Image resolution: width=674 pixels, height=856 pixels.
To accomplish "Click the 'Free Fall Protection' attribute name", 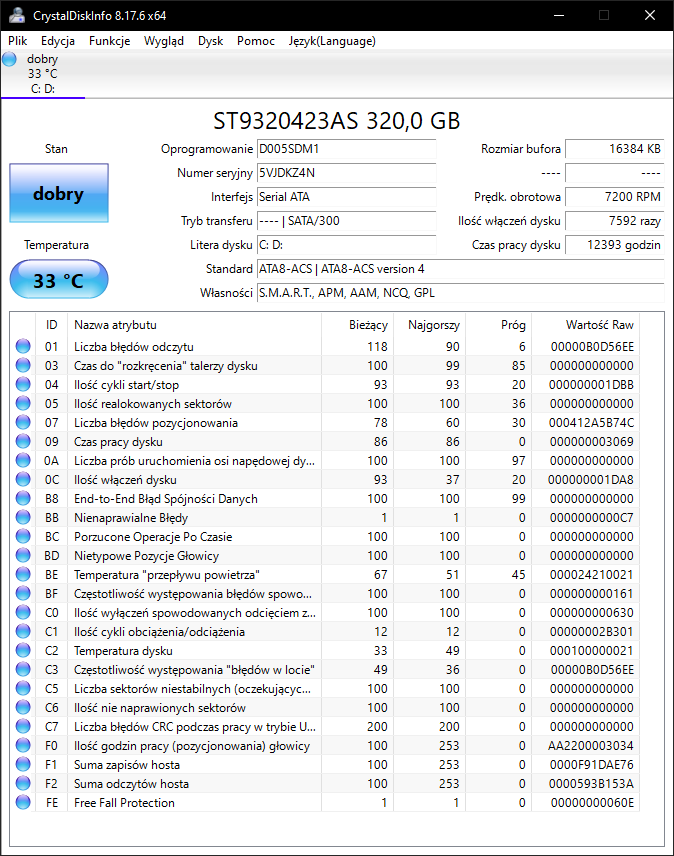I will [124, 802].
